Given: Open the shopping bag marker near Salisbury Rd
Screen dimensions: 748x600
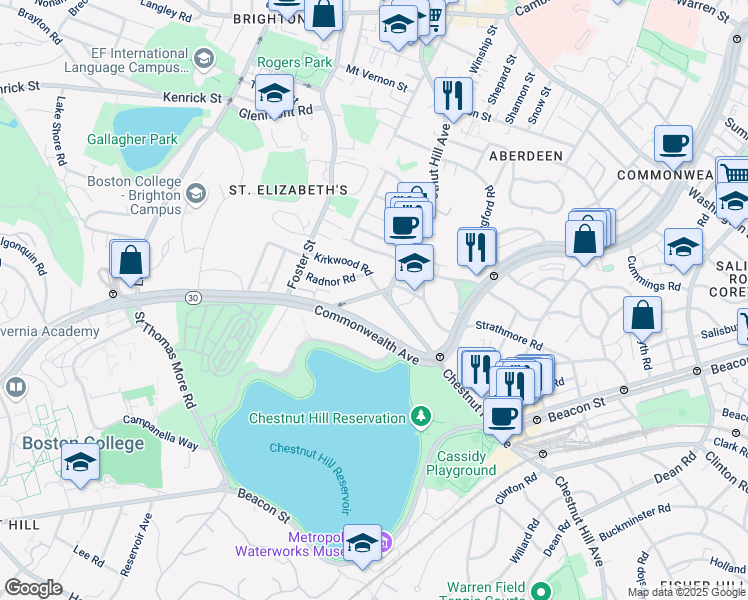Looking at the screenshot, I should coord(642,317).
